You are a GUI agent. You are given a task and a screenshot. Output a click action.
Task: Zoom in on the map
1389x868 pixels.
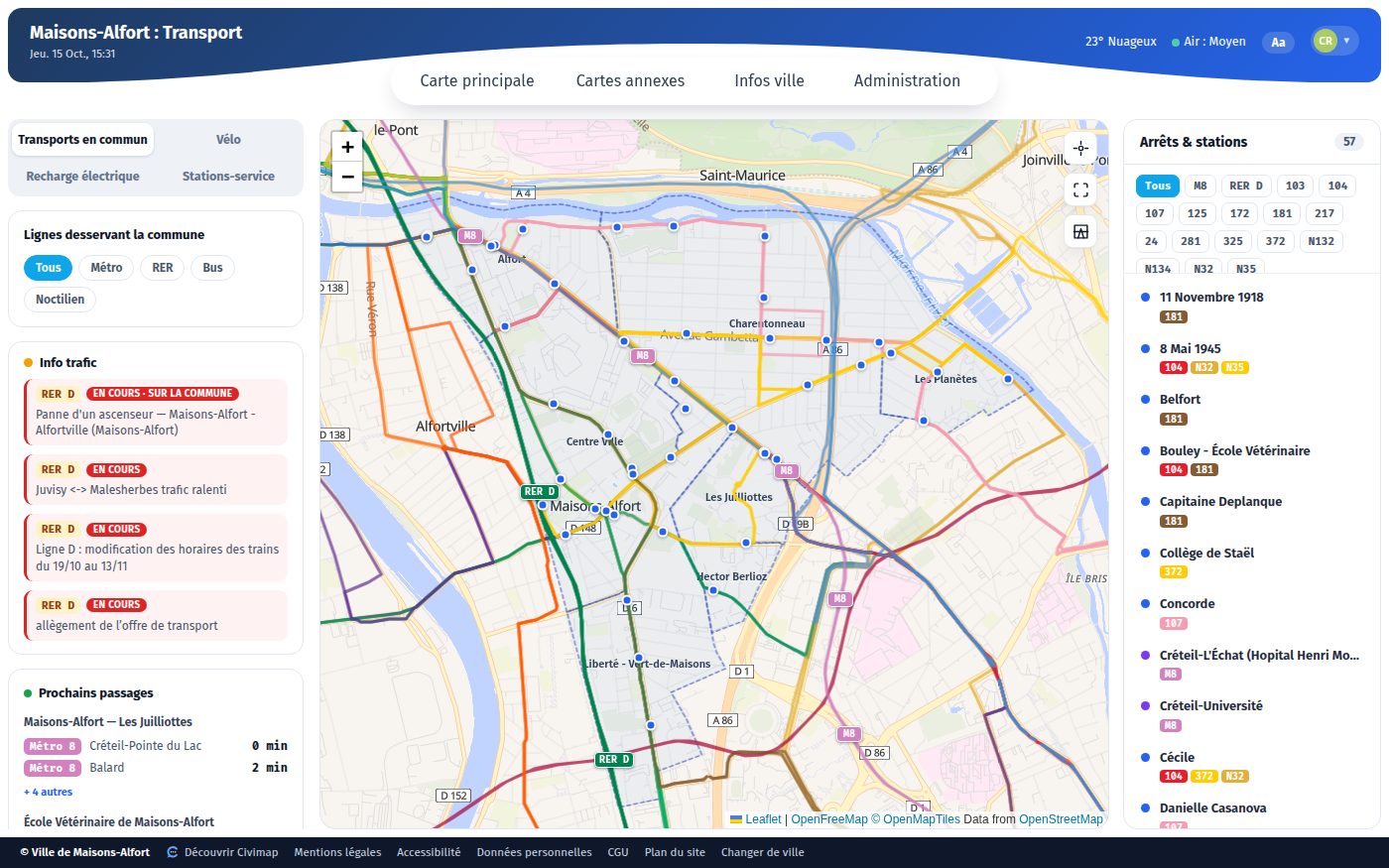coord(347,148)
